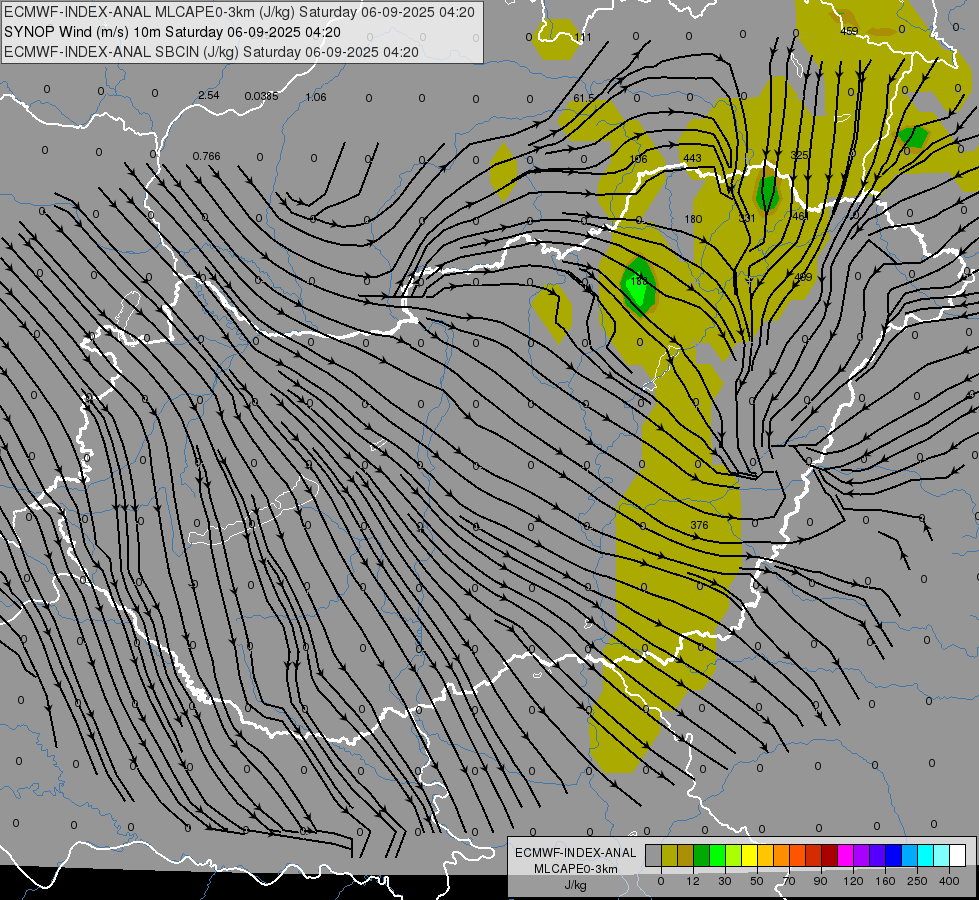Select the purple legend swatch next to magenta

tap(862, 855)
